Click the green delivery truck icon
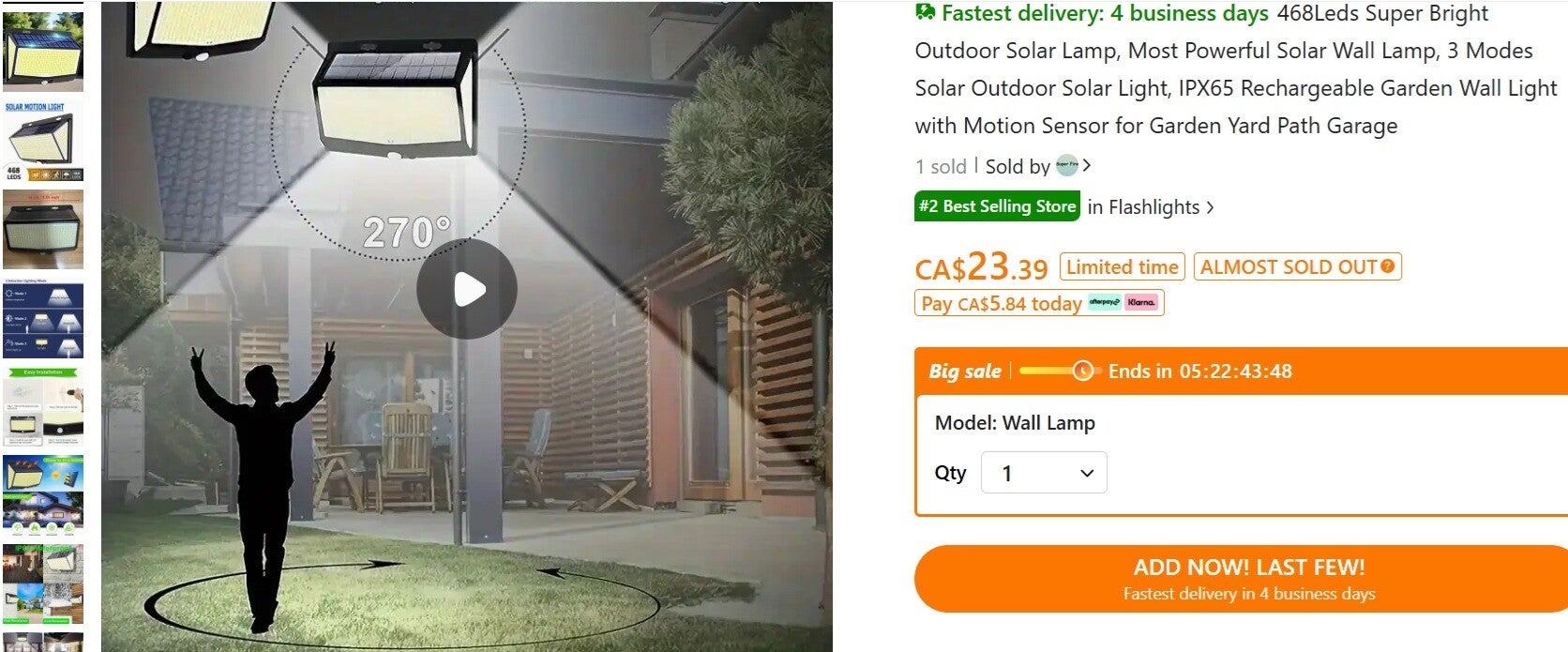The image size is (1568, 652). tap(925, 13)
